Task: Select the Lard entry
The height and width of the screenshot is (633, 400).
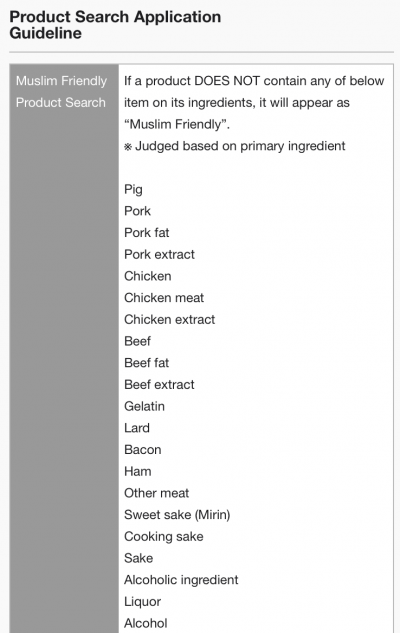Action: coord(137,428)
